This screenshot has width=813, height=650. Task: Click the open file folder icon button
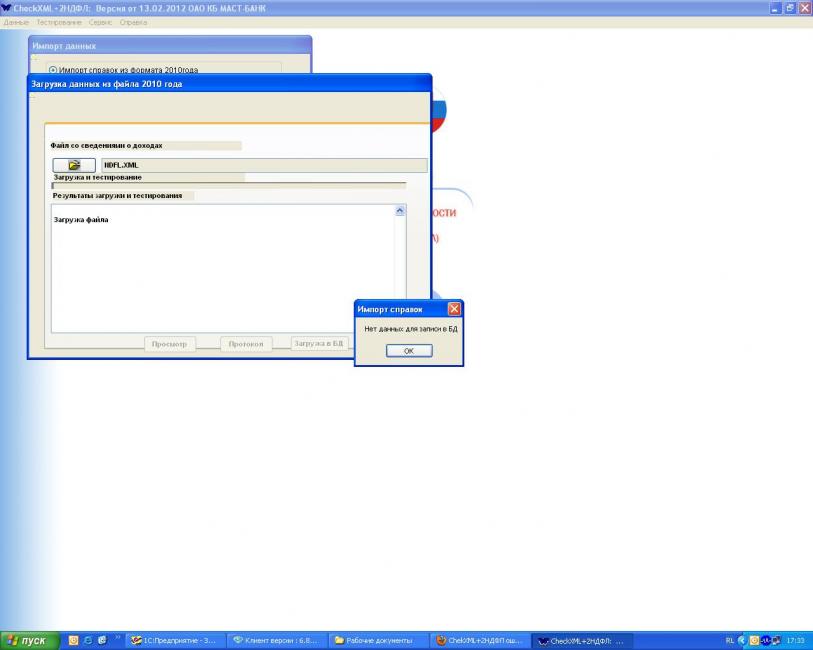tap(74, 165)
